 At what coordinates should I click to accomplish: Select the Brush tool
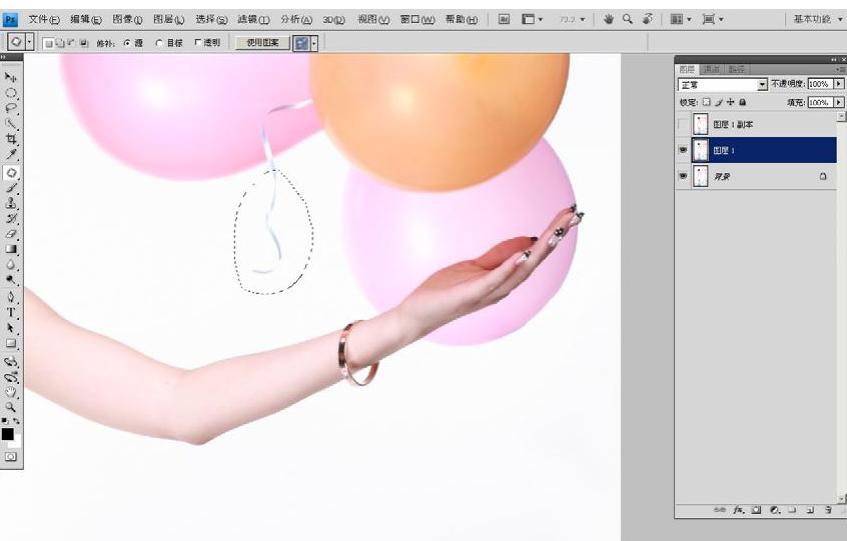tap(10, 188)
